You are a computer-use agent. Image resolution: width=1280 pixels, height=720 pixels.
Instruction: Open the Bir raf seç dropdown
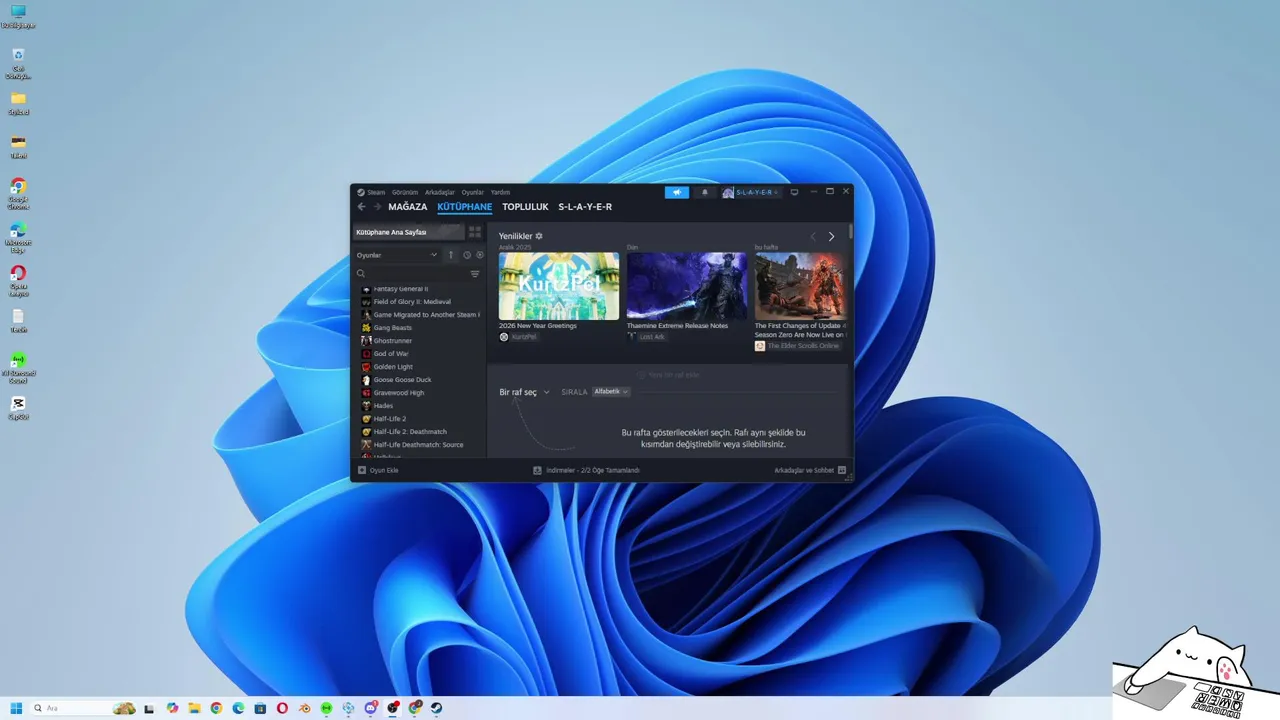[524, 392]
